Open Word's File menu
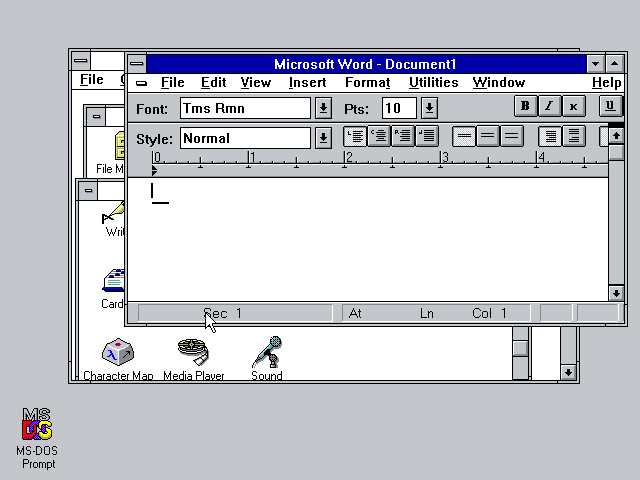Image resolution: width=640 pixels, height=480 pixels. (172, 83)
